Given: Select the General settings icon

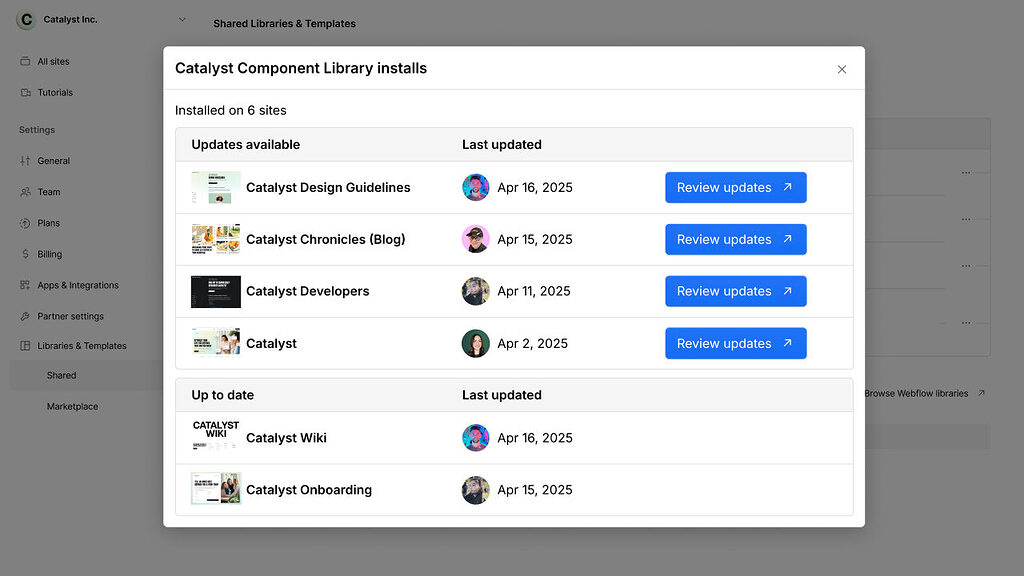Looking at the screenshot, I should pyautogui.click(x=25, y=160).
